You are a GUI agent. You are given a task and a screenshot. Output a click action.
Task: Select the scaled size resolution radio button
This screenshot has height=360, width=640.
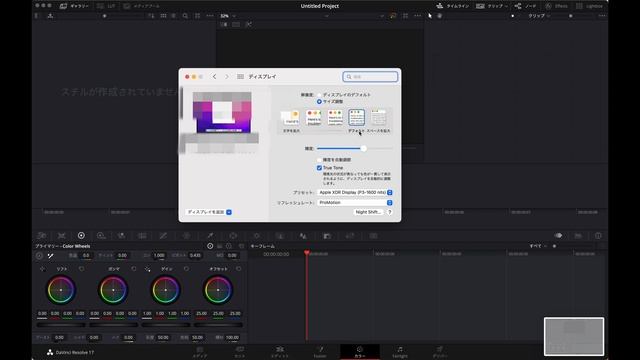[319, 101]
